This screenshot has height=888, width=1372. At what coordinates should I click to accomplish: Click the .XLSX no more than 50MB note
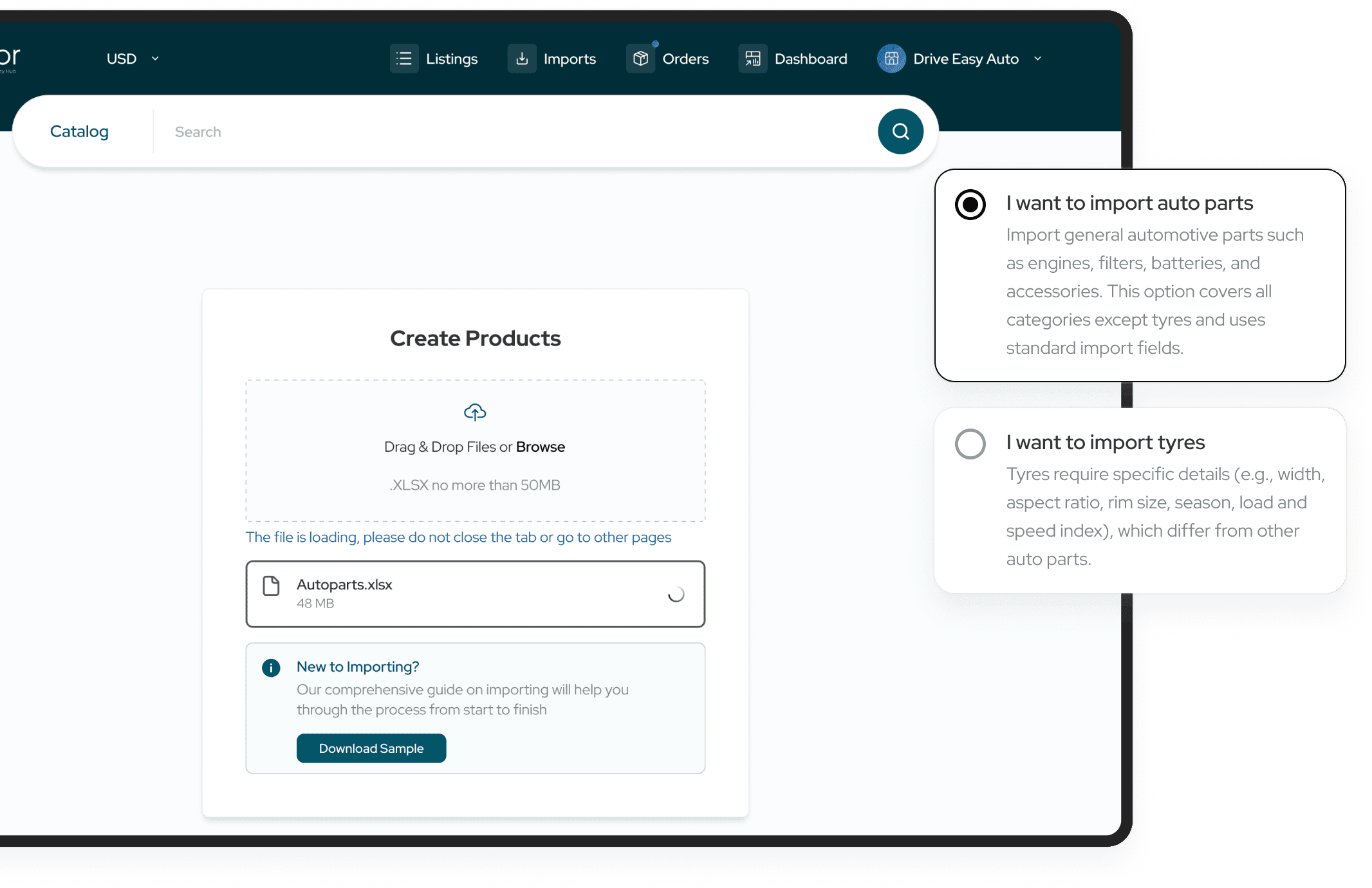475,485
